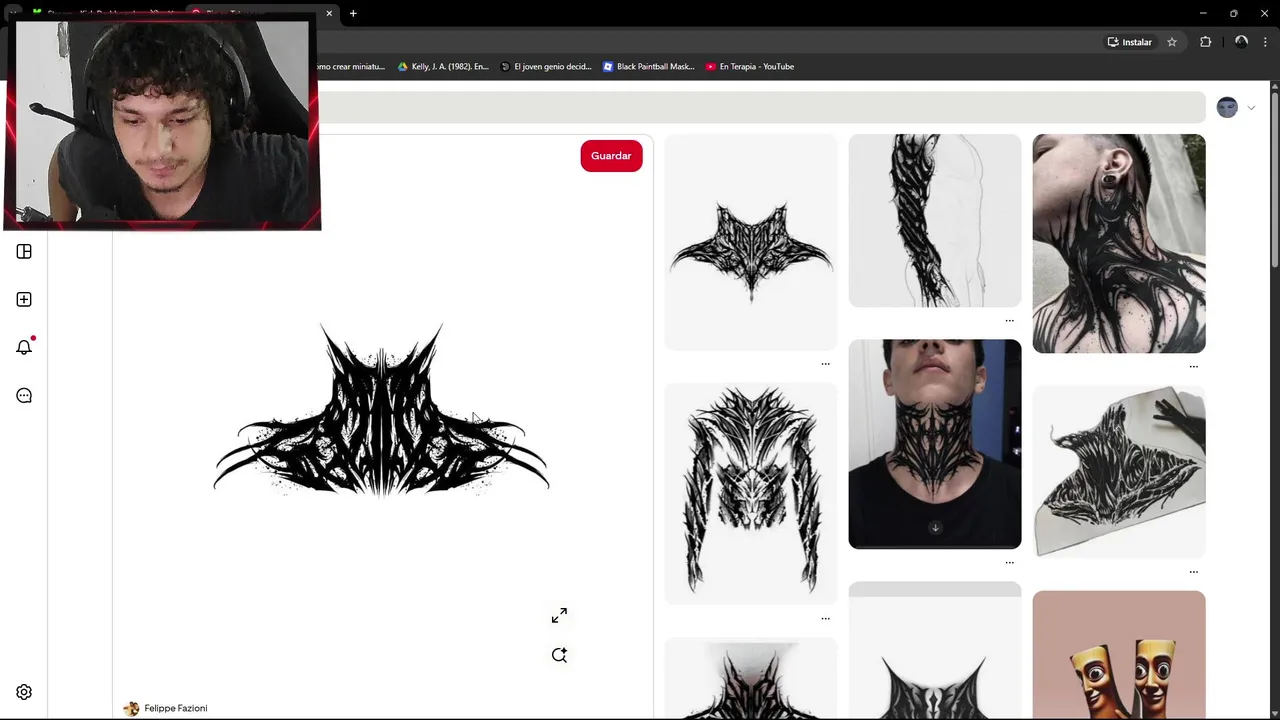This screenshot has height=720, width=1280.
Task: Open more options under side neck tattoo photo
Action: [1193, 367]
